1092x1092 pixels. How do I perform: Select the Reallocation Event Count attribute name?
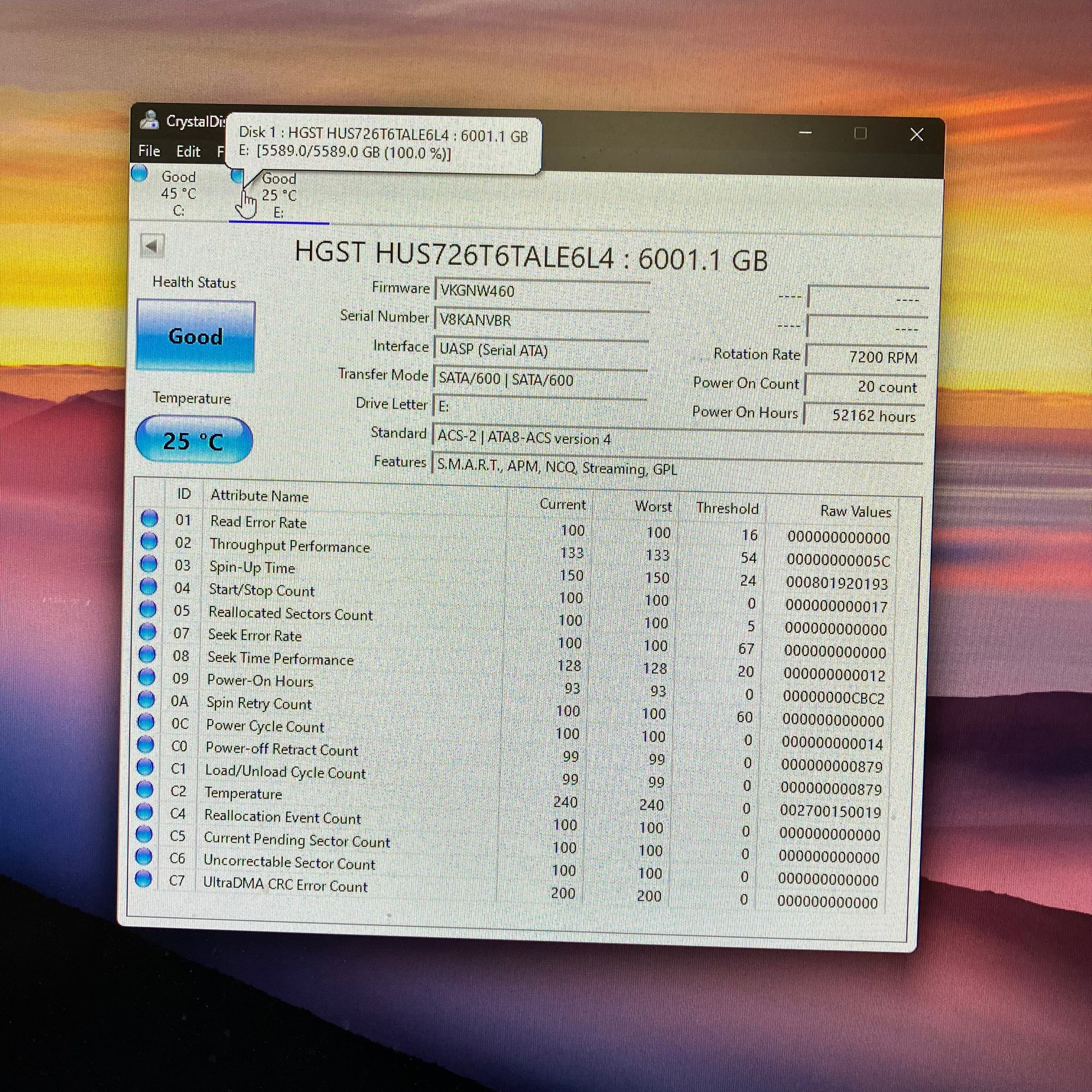(283, 816)
